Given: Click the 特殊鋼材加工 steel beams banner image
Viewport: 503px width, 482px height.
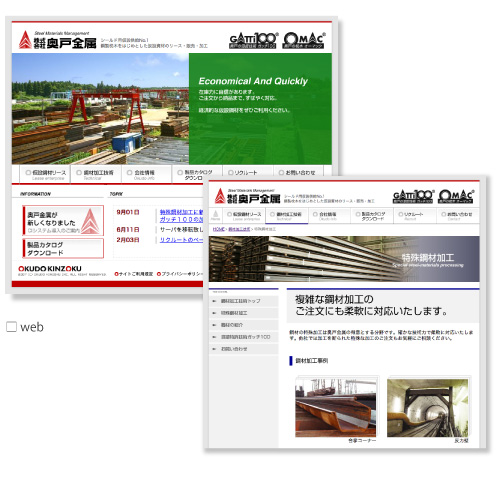Looking at the screenshot, I should pos(344,259).
